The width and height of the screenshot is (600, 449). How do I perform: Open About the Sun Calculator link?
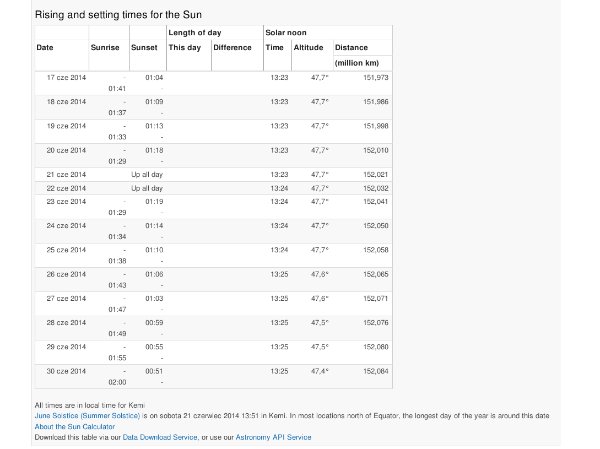tap(75, 426)
